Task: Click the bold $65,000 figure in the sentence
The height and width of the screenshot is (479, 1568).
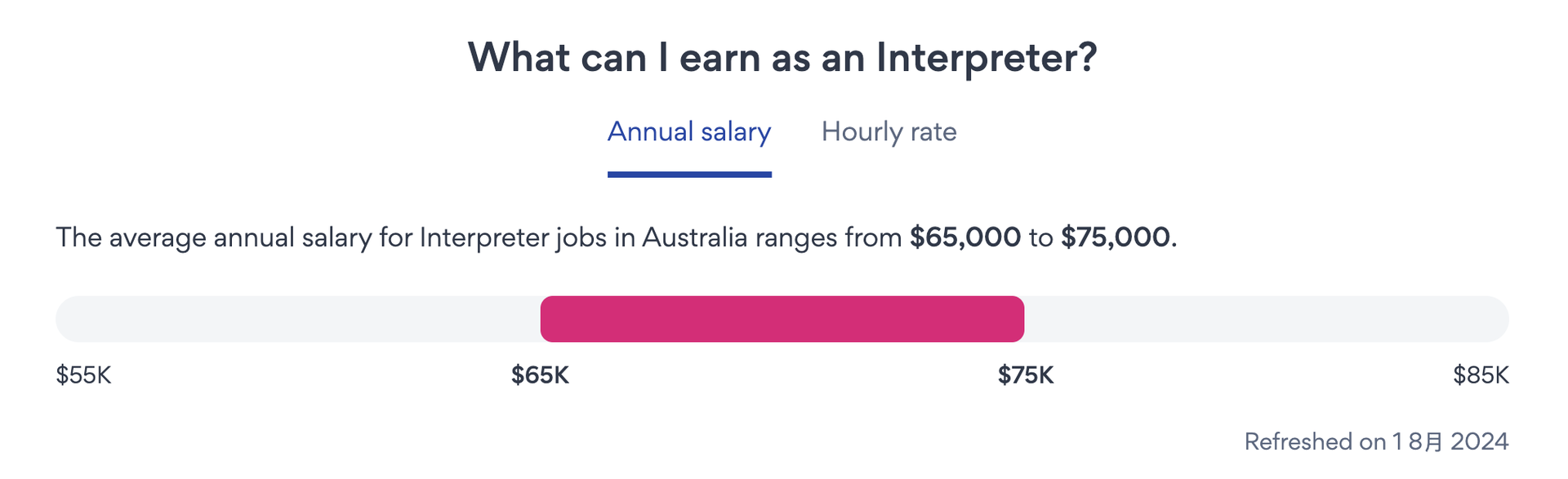Action: click(965, 237)
